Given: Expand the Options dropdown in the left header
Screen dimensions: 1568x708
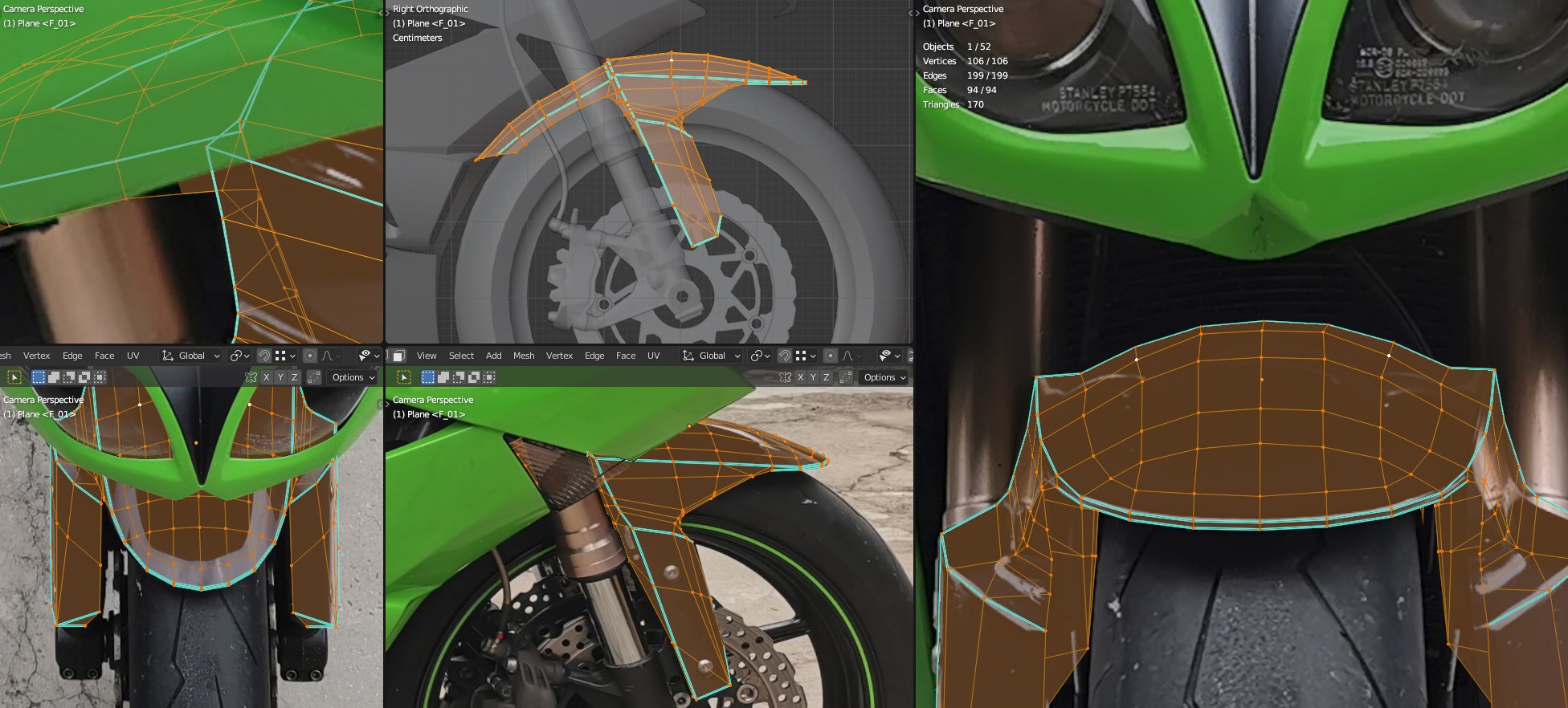Looking at the screenshot, I should click(x=353, y=377).
